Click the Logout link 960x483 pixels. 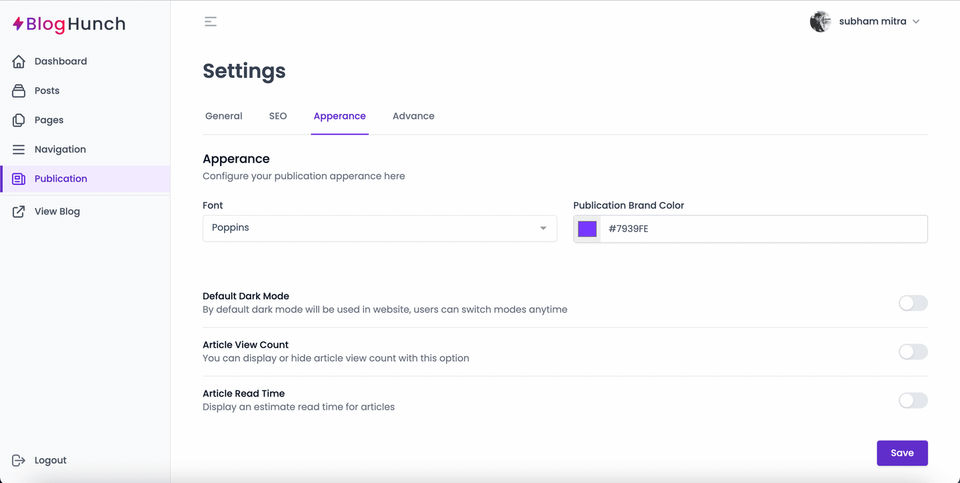(50, 460)
